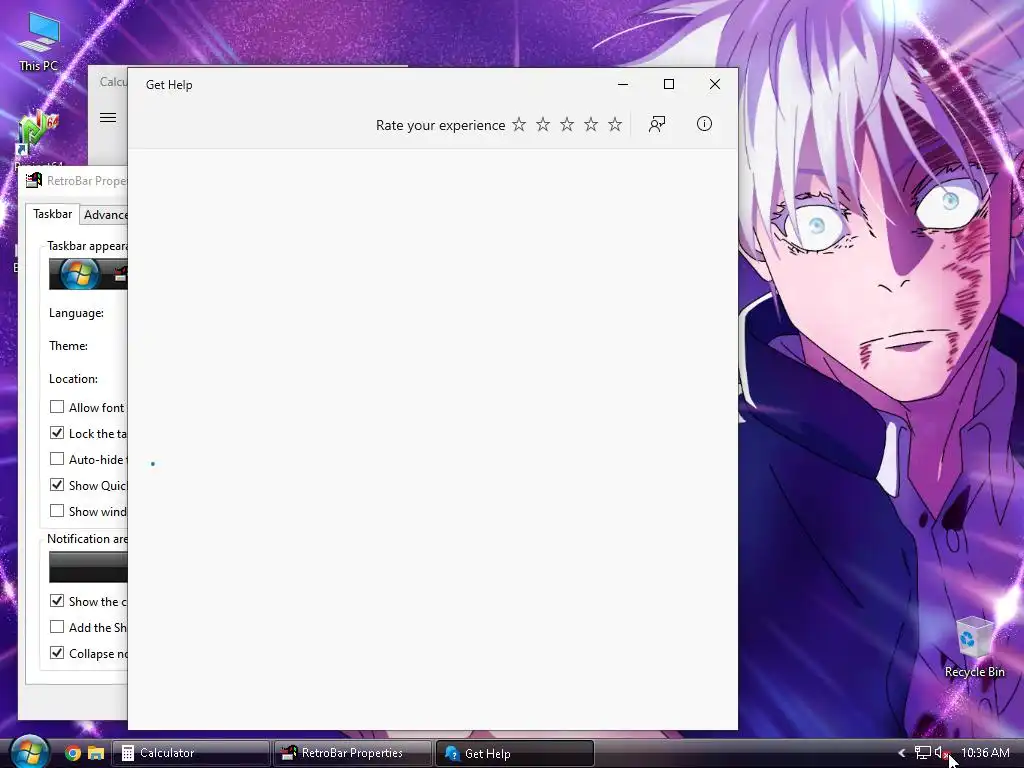The image size is (1024, 768).
Task: Toggle Show window checkbox in RetroBar
Action: 57,511
